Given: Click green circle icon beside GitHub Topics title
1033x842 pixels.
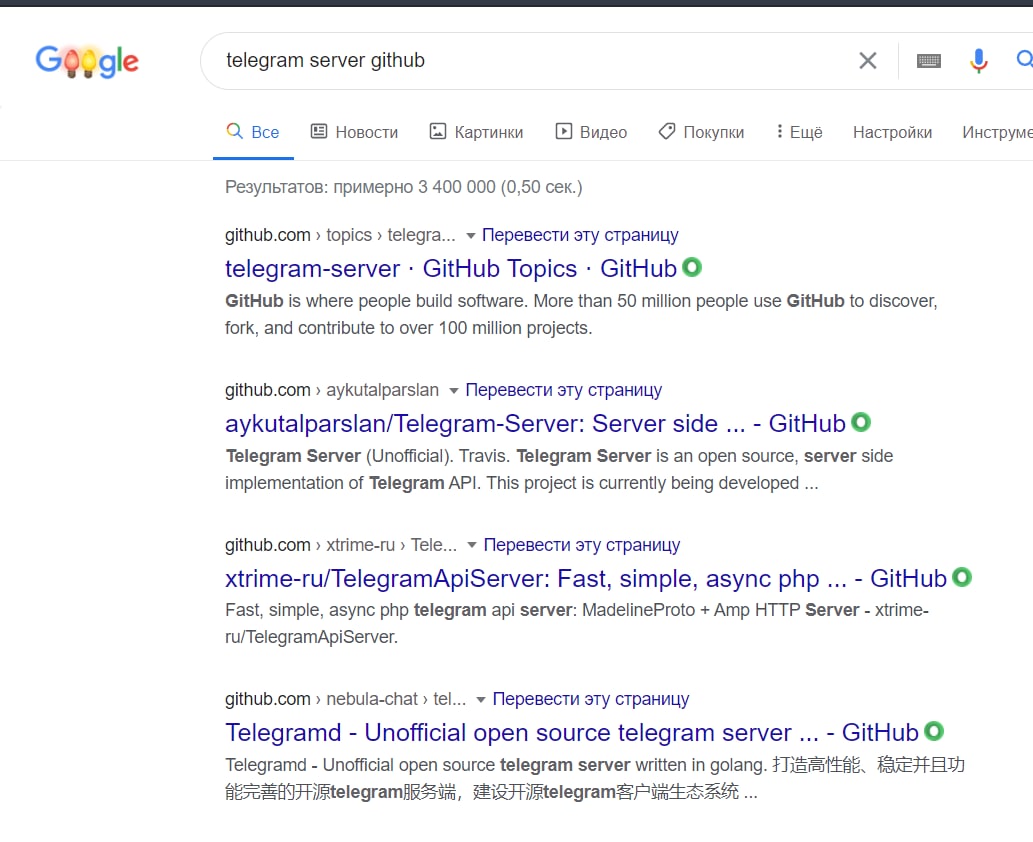Looking at the screenshot, I should pos(692,267).
